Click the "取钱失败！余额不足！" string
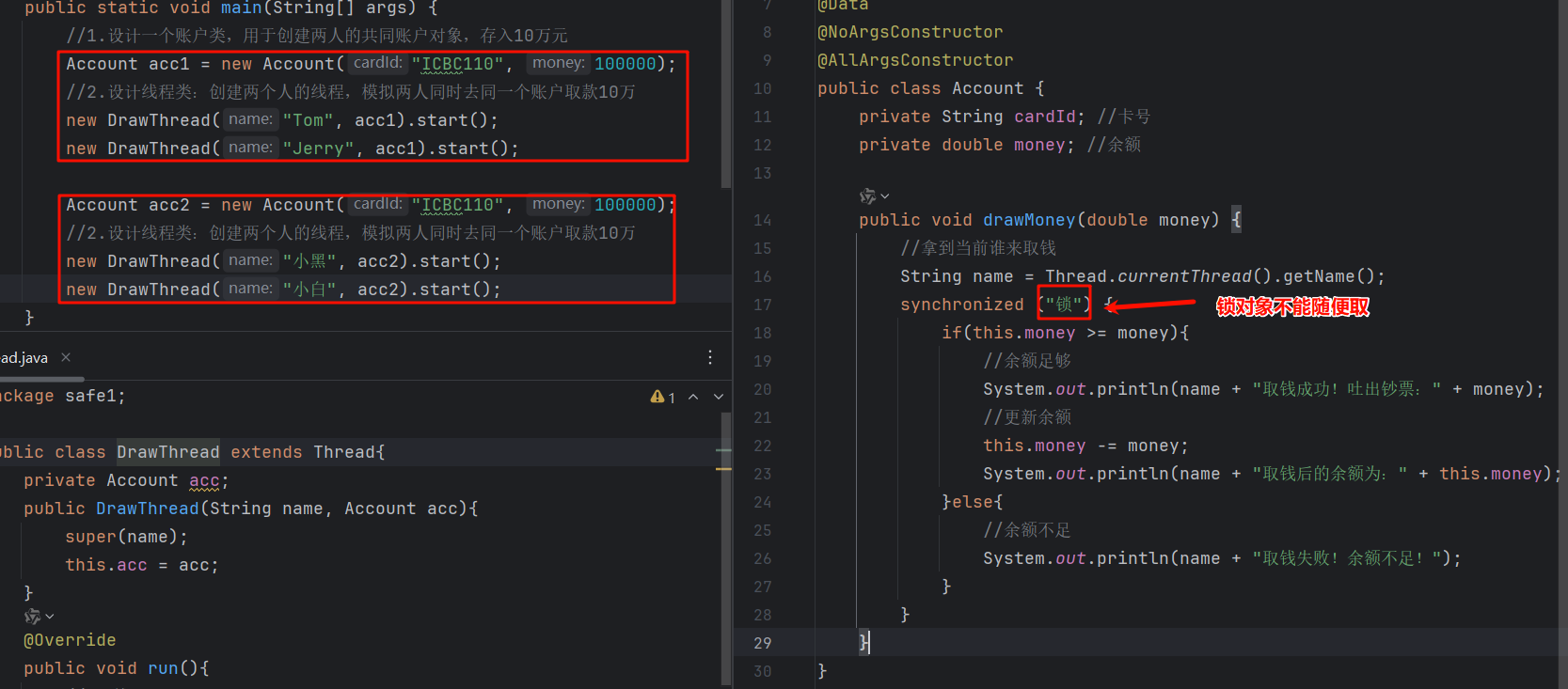Image resolution: width=1568 pixels, height=689 pixels. click(x=1346, y=558)
